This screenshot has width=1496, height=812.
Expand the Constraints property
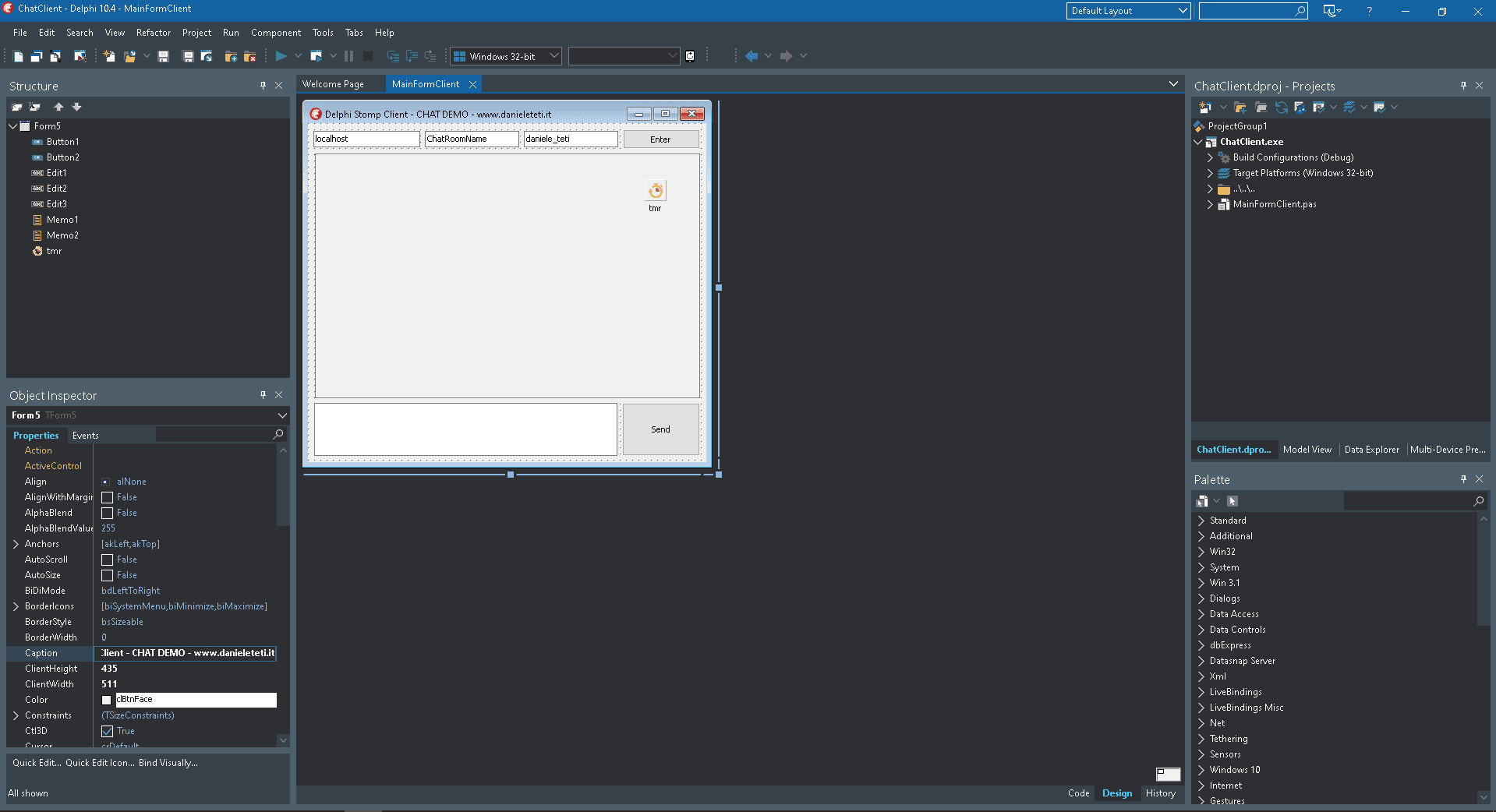click(16, 715)
